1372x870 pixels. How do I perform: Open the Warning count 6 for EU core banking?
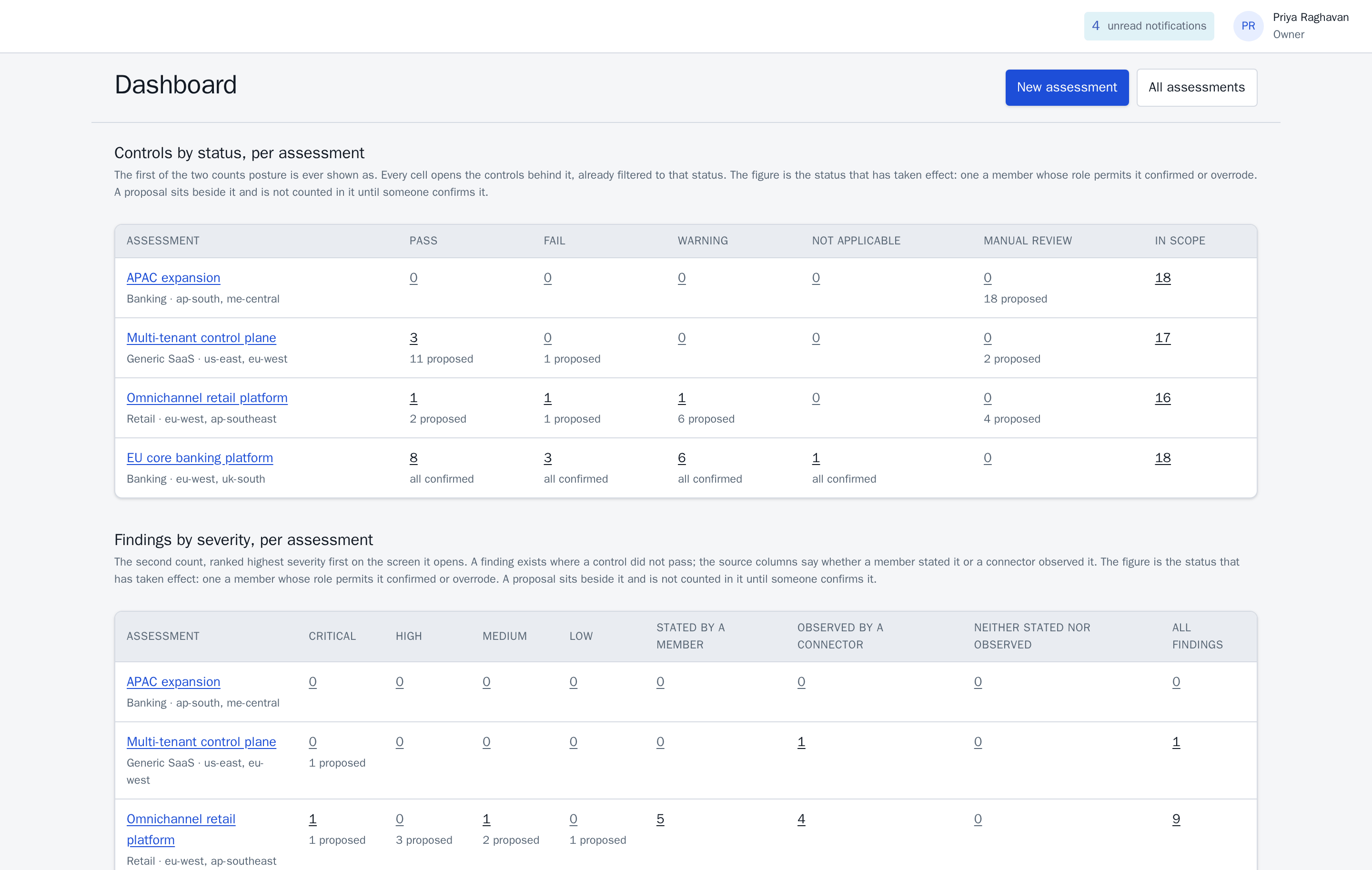tap(681, 457)
